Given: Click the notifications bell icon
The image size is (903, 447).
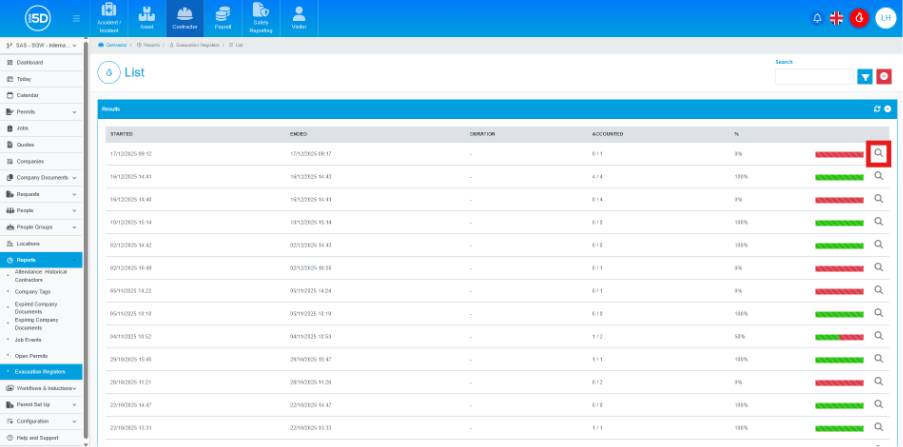Looking at the screenshot, I should (x=817, y=18).
